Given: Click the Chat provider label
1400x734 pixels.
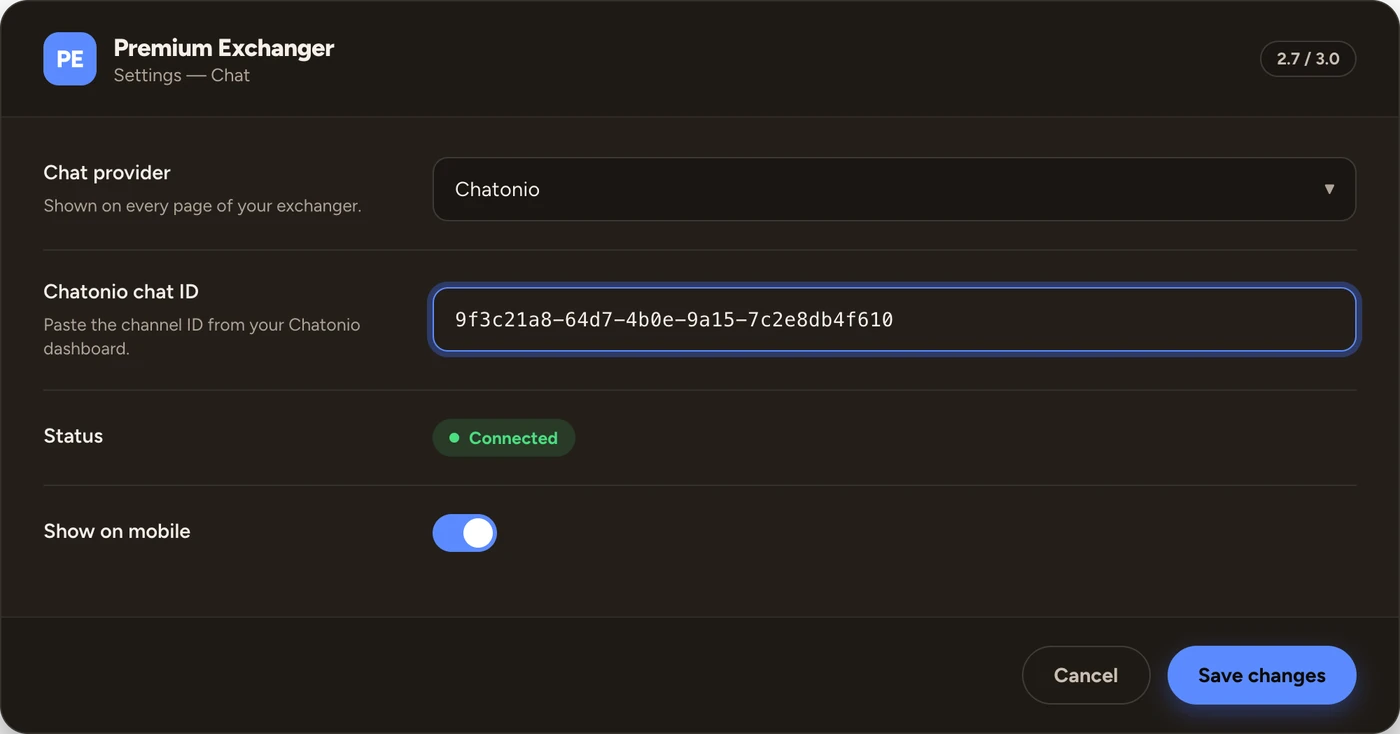Looking at the screenshot, I should pos(107,173).
